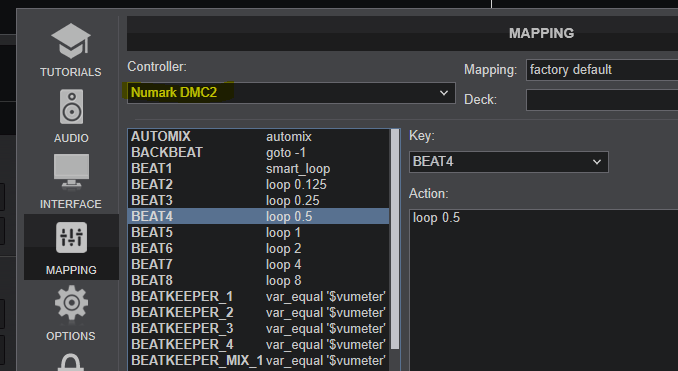678x371 pixels.
Task: Click the key list vertical scrollbar
Action: pos(395,239)
